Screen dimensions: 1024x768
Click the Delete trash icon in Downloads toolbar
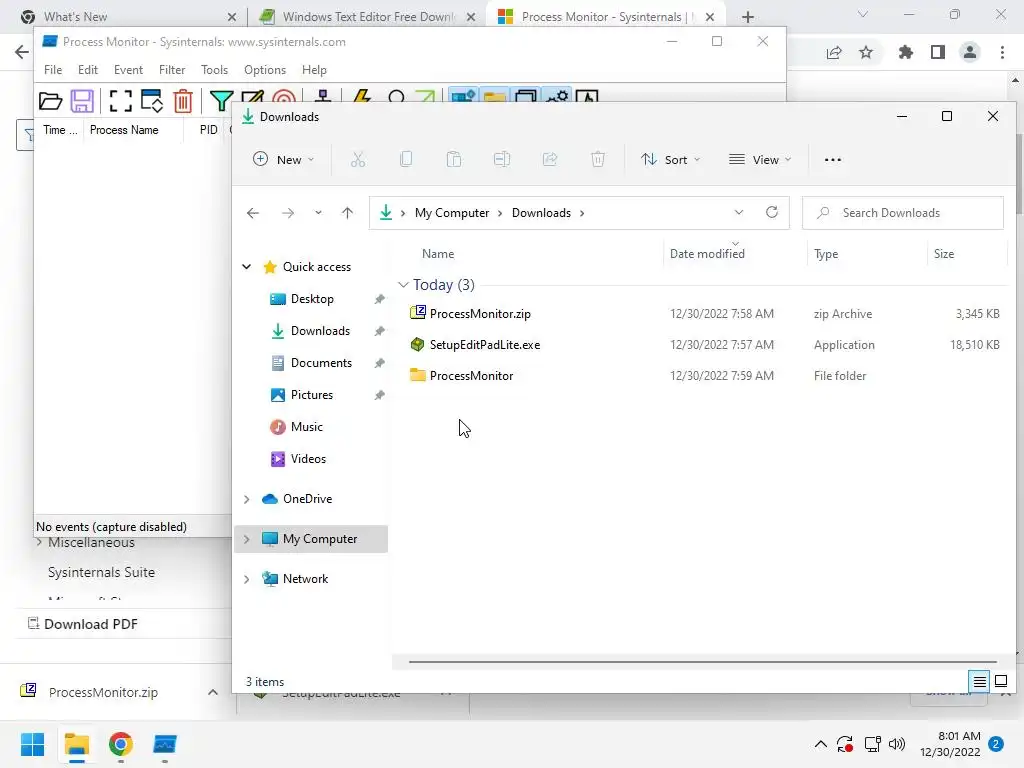(x=598, y=159)
